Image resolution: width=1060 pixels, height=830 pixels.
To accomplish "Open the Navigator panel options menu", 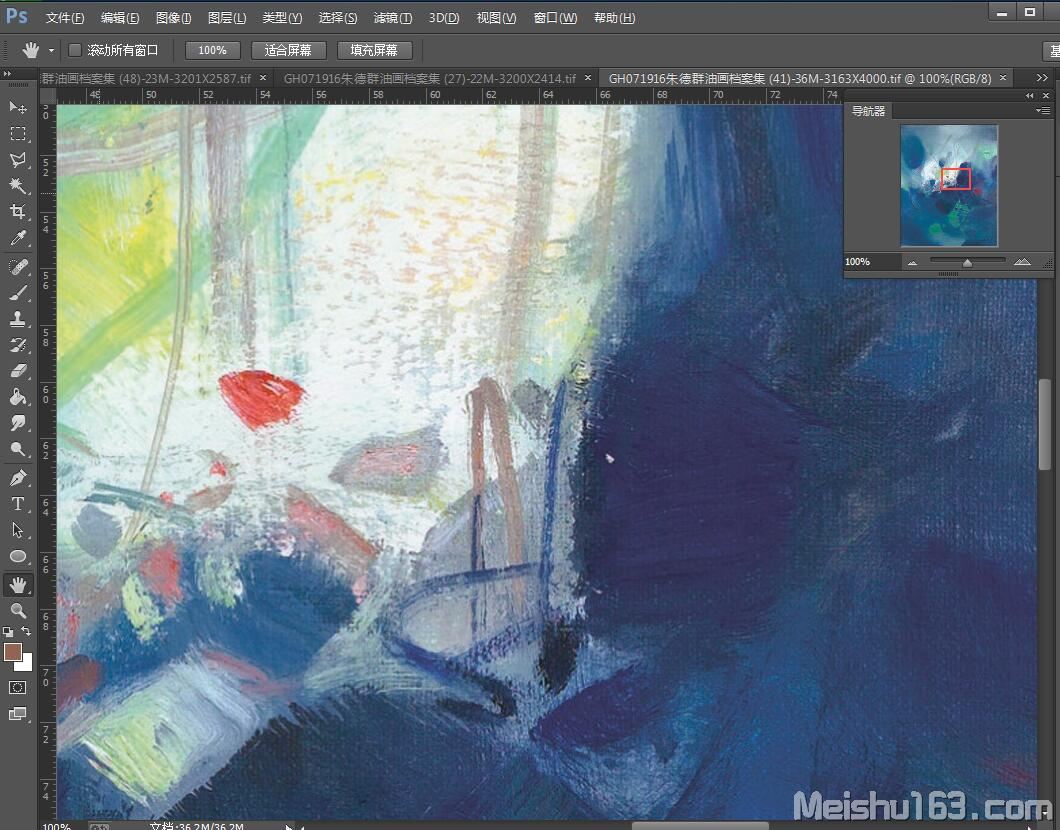I will click(1043, 110).
